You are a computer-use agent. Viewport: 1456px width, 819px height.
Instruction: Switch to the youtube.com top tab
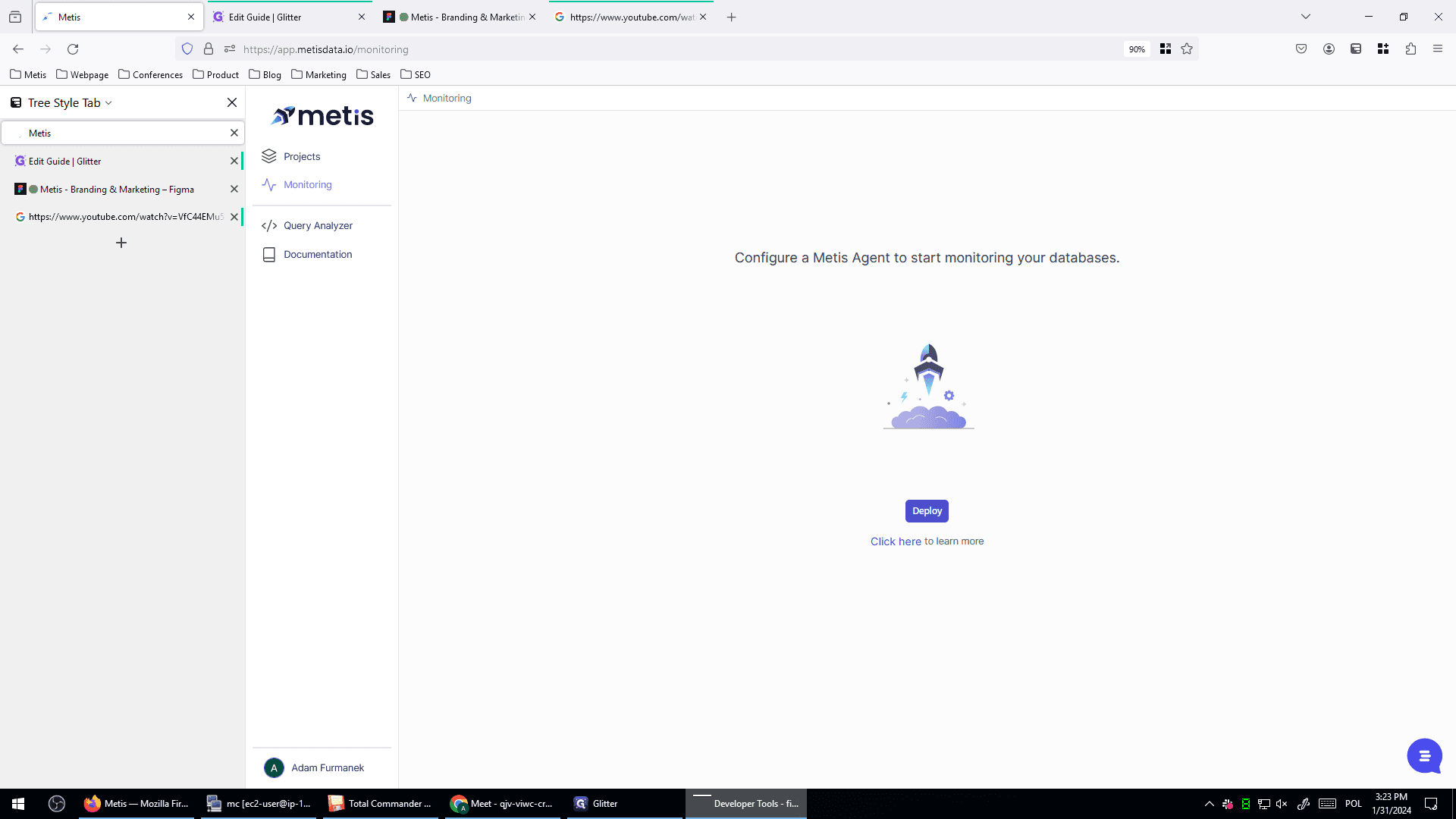click(631, 17)
